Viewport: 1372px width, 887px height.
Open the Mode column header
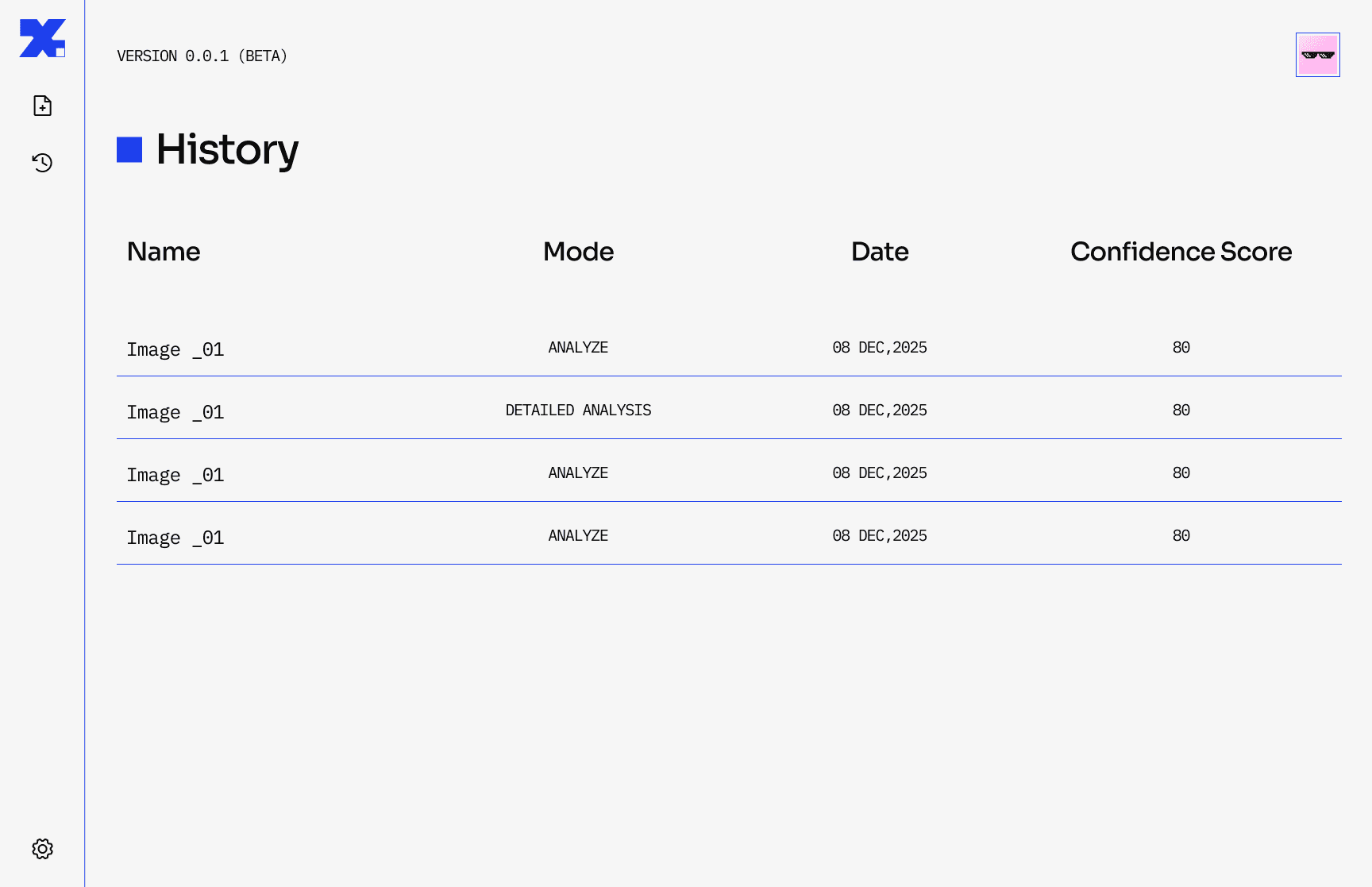[x=578, y=252]
